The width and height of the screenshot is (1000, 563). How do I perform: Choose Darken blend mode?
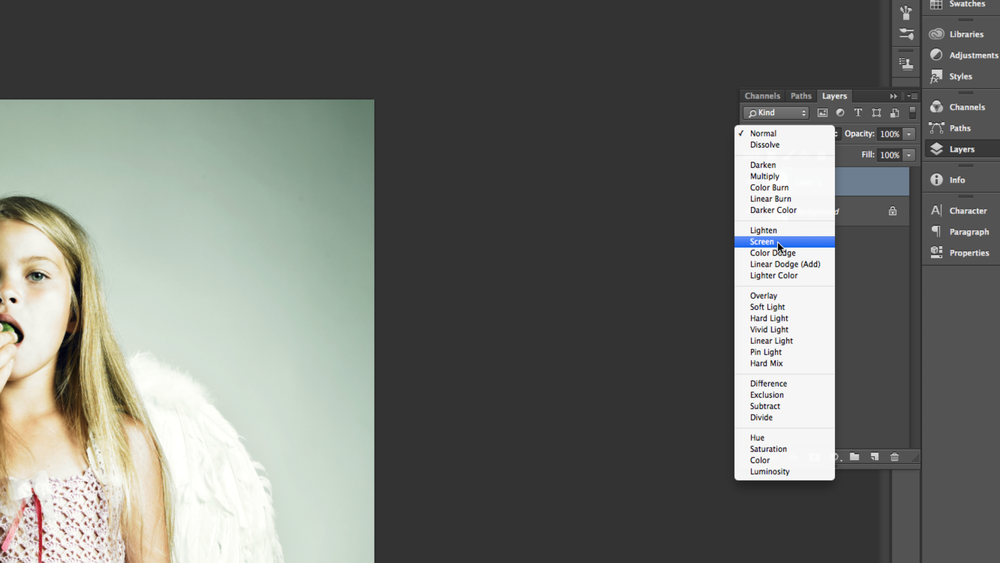click(784, 165)
